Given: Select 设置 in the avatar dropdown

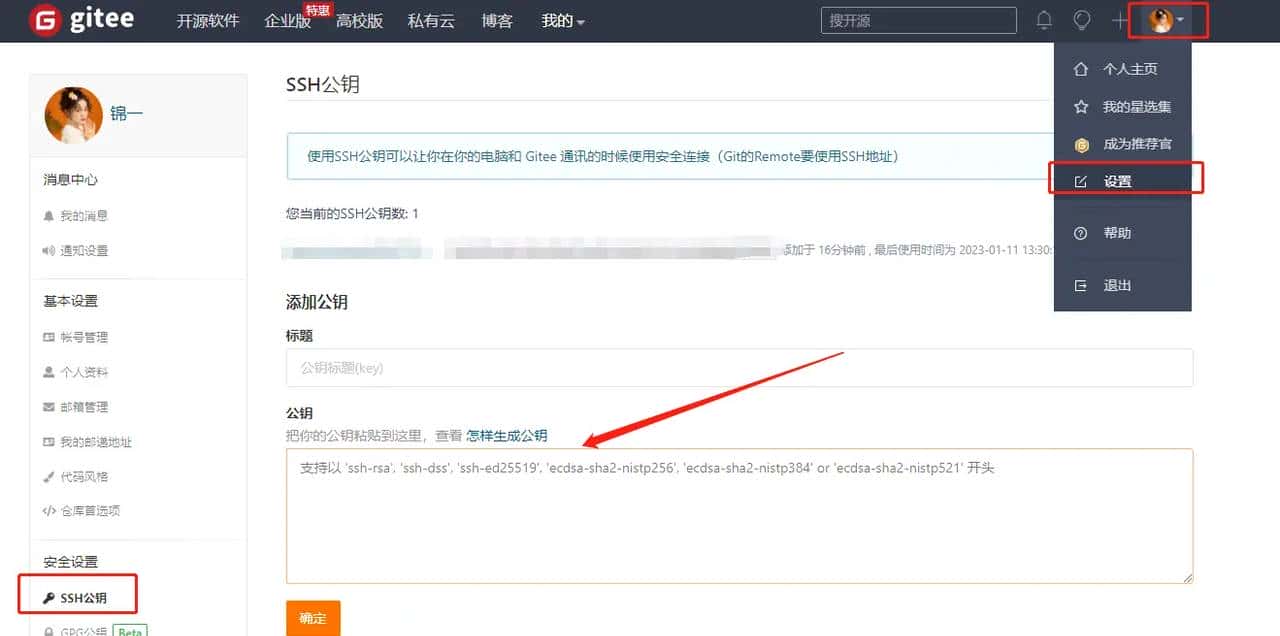Looking at the screenshot, I should point(1124,178).
